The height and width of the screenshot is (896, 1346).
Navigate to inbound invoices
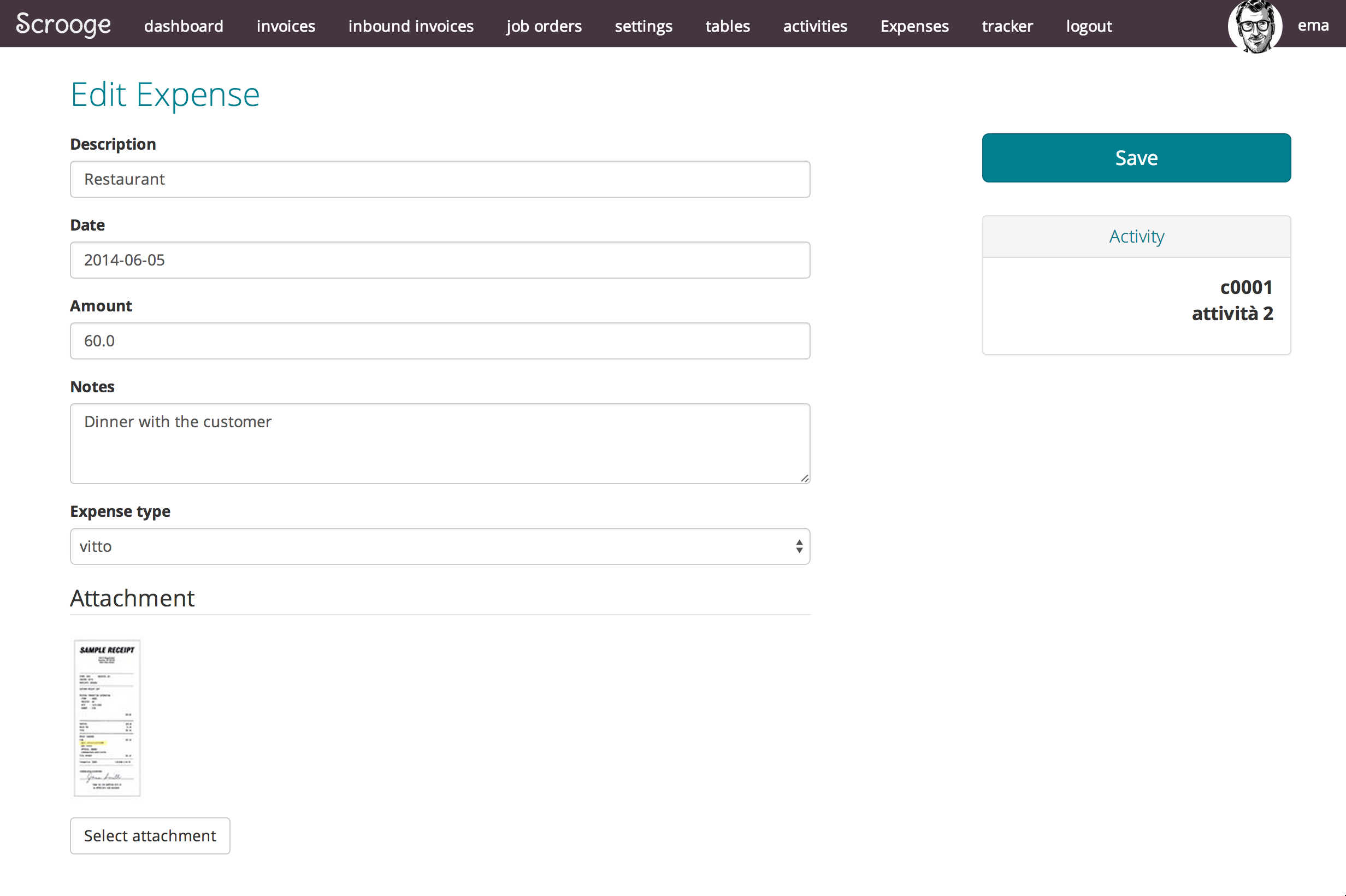click(411, 26)
